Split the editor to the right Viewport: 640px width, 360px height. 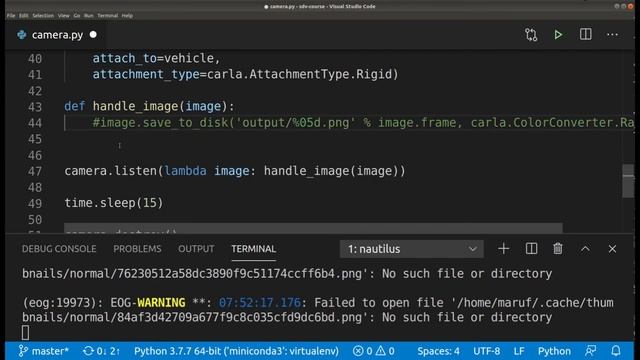click(585, 35)
